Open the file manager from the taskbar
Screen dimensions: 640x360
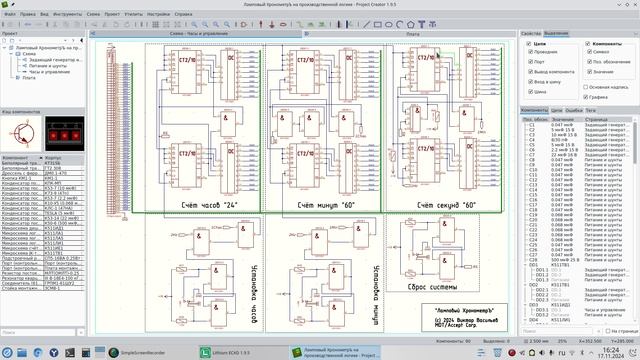[x=22, y=353]
